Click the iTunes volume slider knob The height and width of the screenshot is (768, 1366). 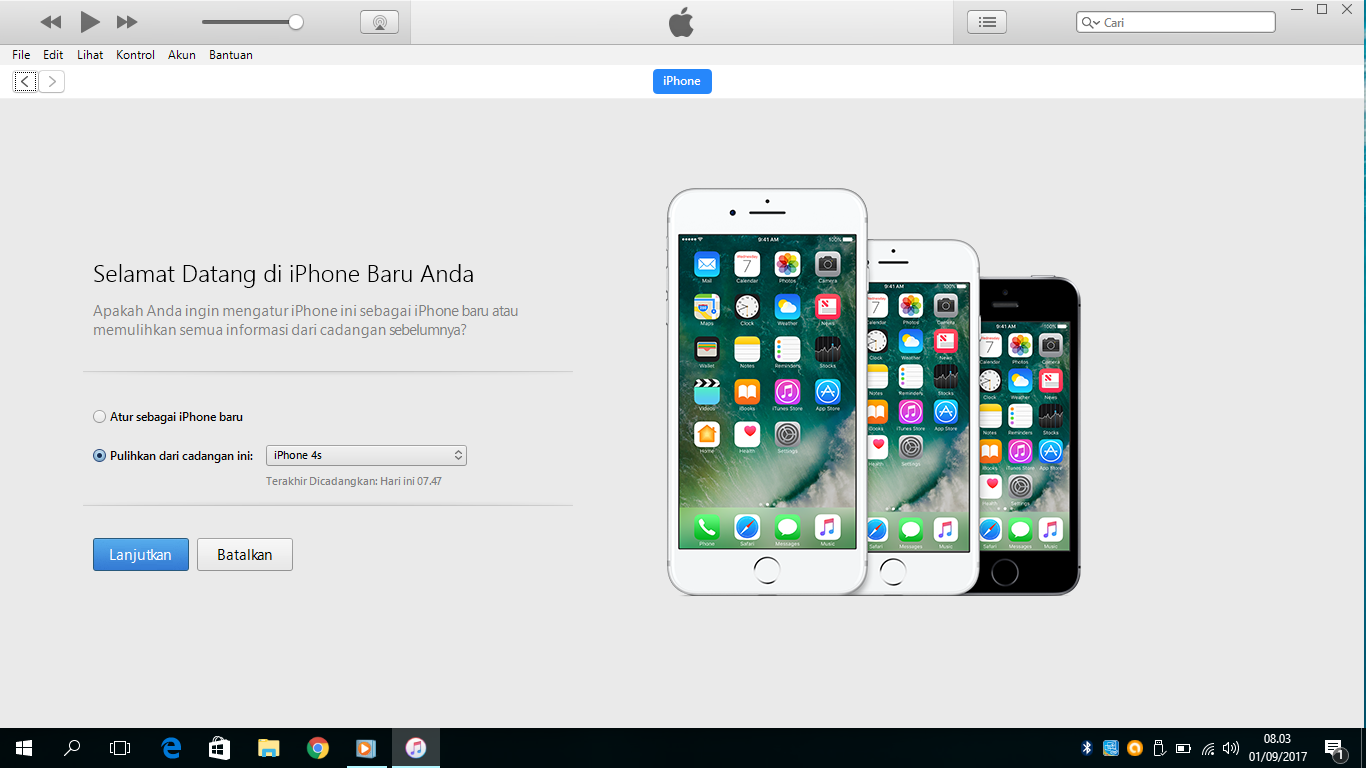[296, 22]
